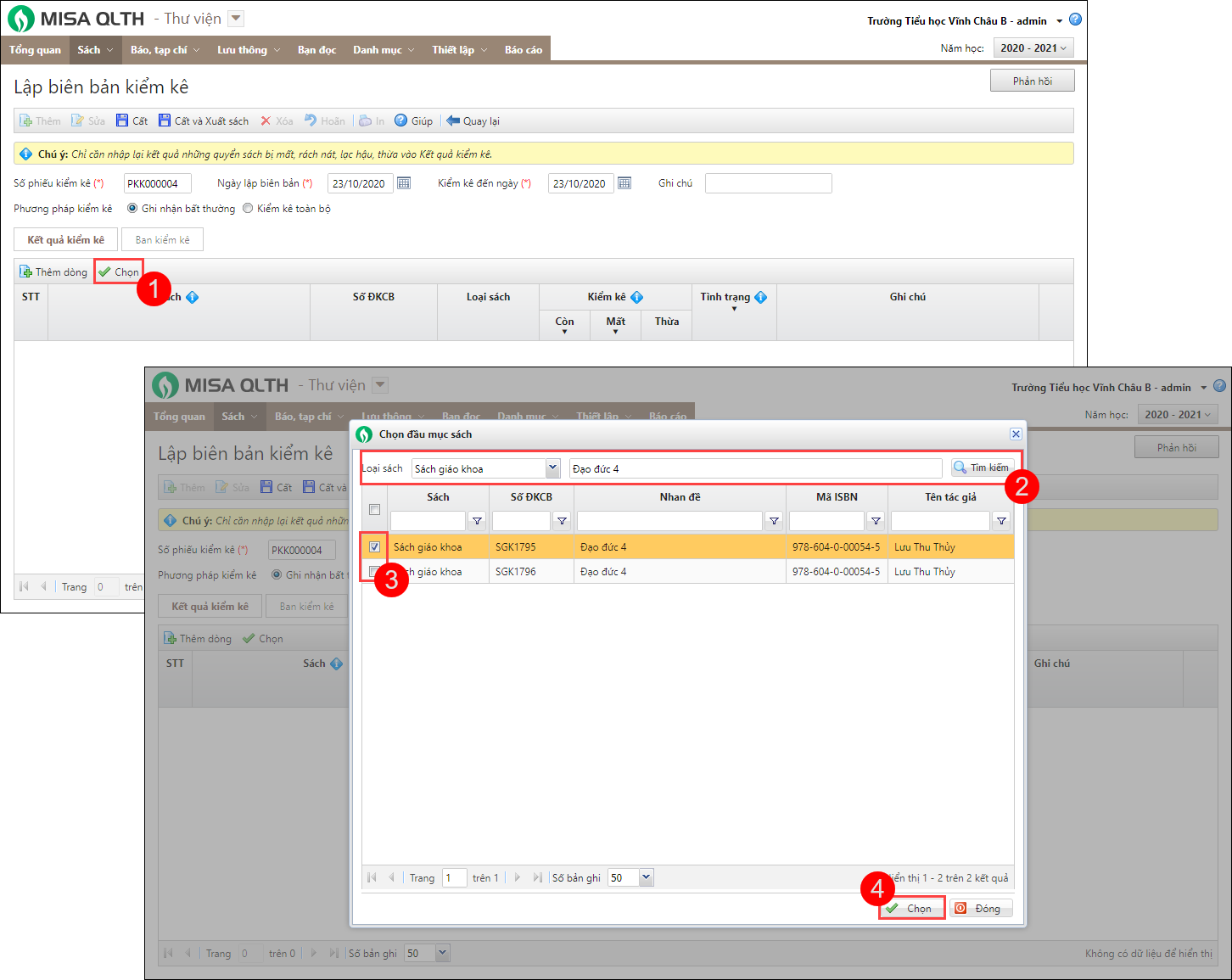Screen dimensions: 1232x980
Task: Click the search keyword field containing Đạo đức 4
Action: tap(756, 468)
